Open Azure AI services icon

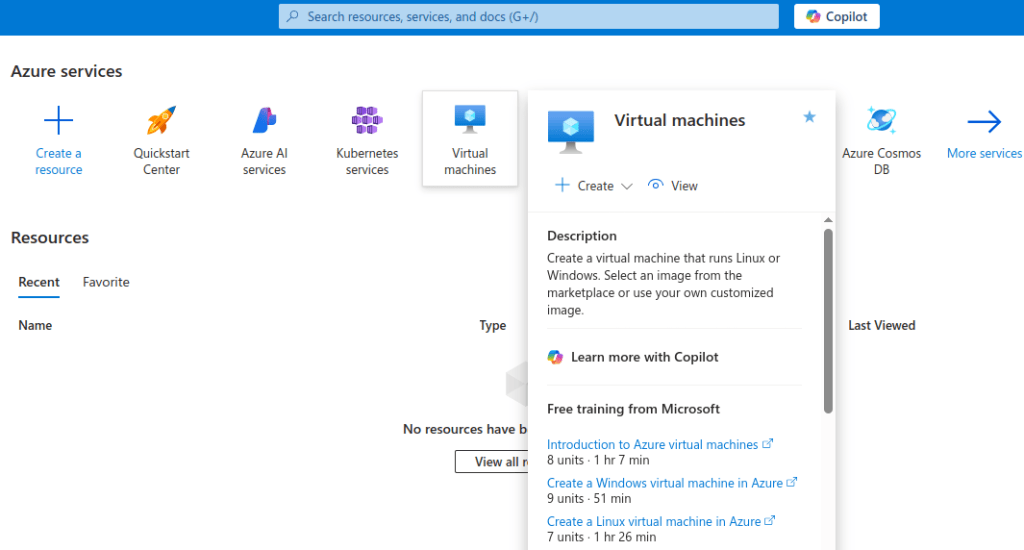[264, 120]
